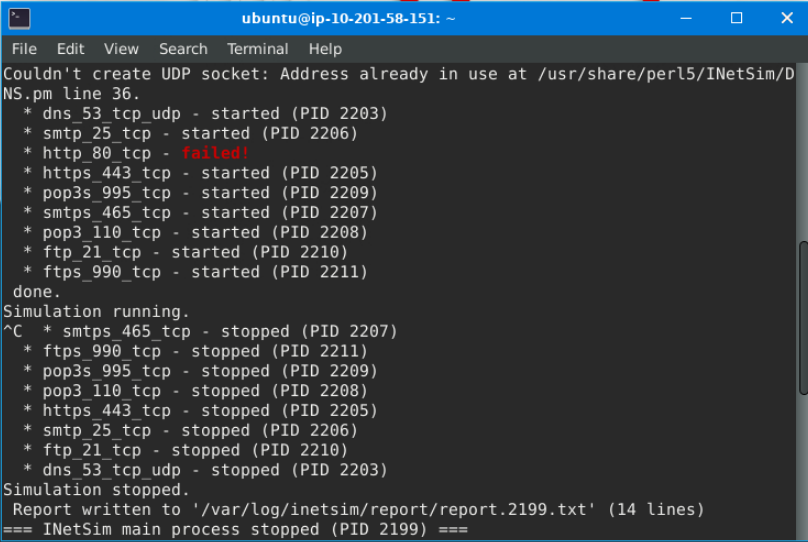This screenshot has width=808, height=542.
Task: Open the Edit menu
Action: pos(70,49)
